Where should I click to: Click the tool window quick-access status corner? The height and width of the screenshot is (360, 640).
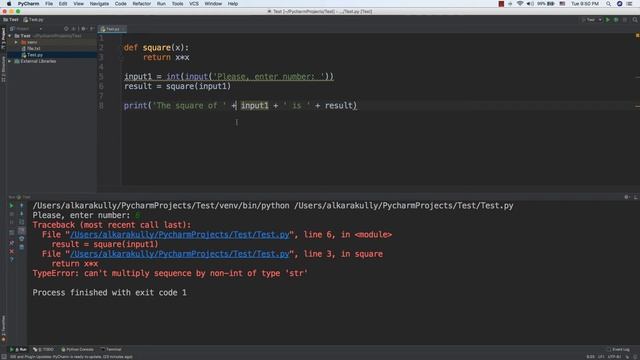pyautogui.click(x=4, y=357)
